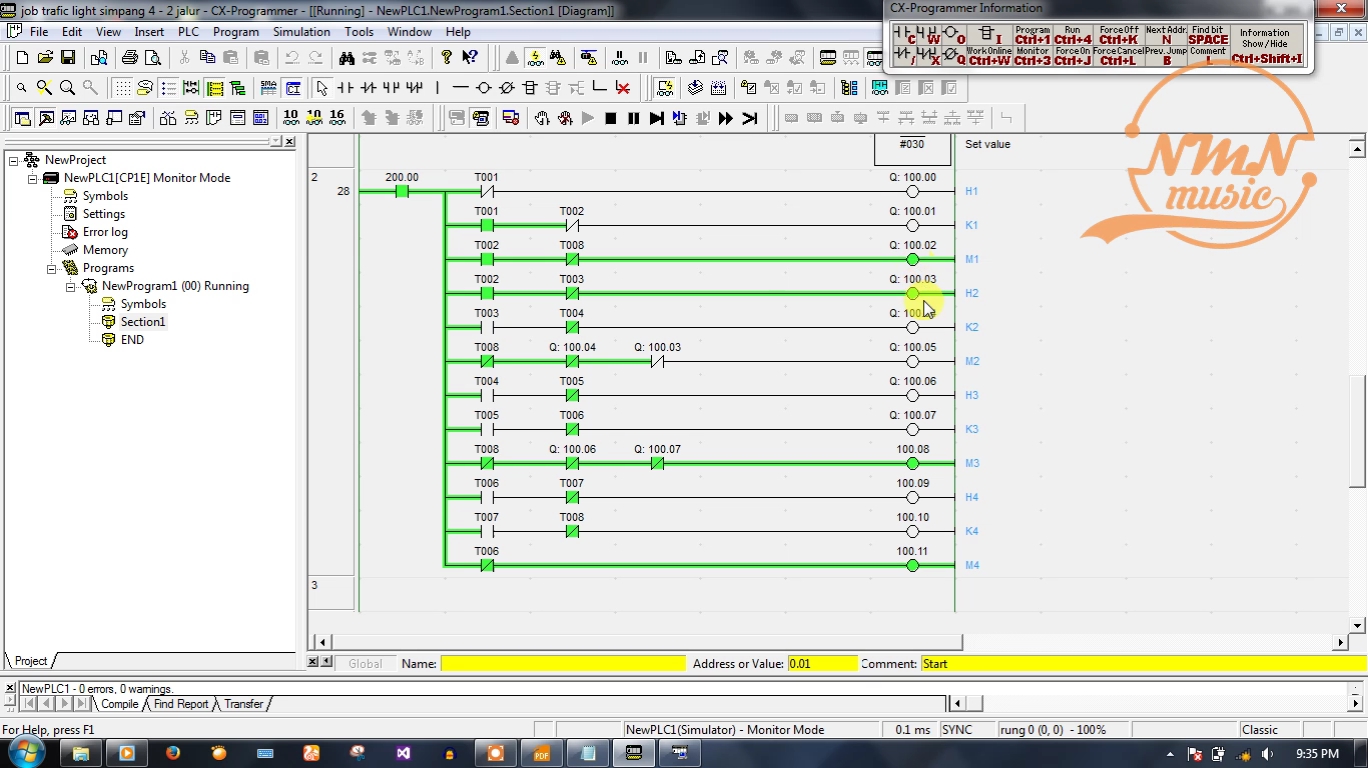Toggle the rung comment display
Screen dimensions: 1368x768
pyautogui.click(x=145, y=87)
